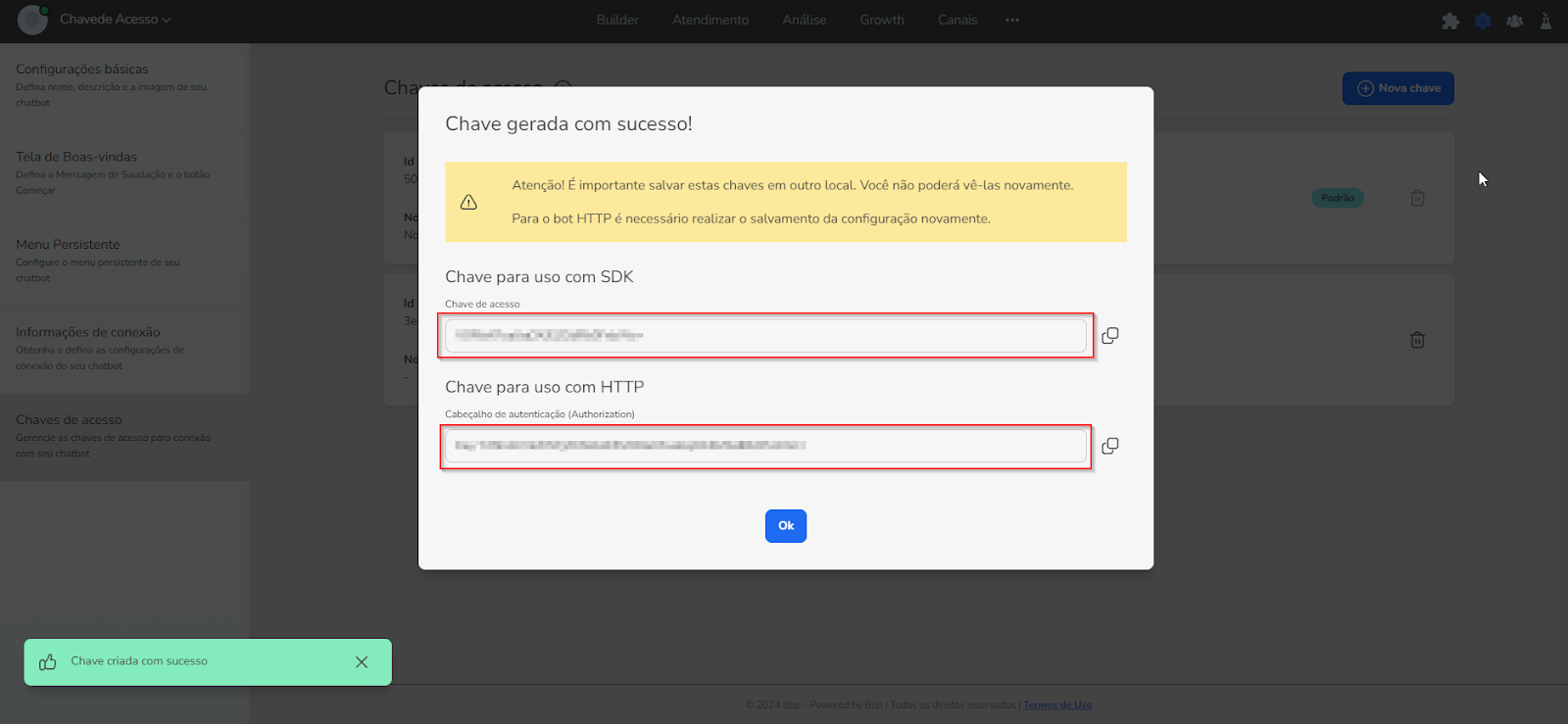Viewport: 1568px width, 724px height.
Task: Click the chatbot avatar icon
Action: click(32, 20)
